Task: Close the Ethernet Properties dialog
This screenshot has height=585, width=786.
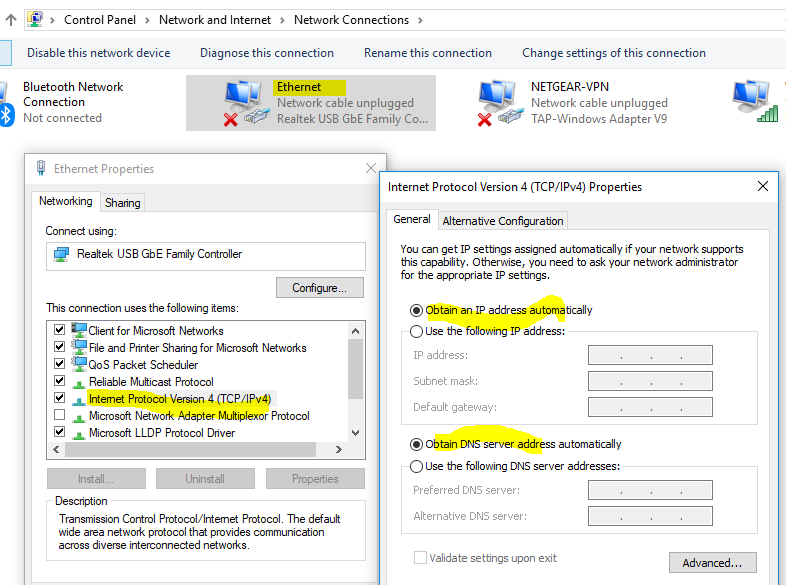Action: (x=370, y=168)
